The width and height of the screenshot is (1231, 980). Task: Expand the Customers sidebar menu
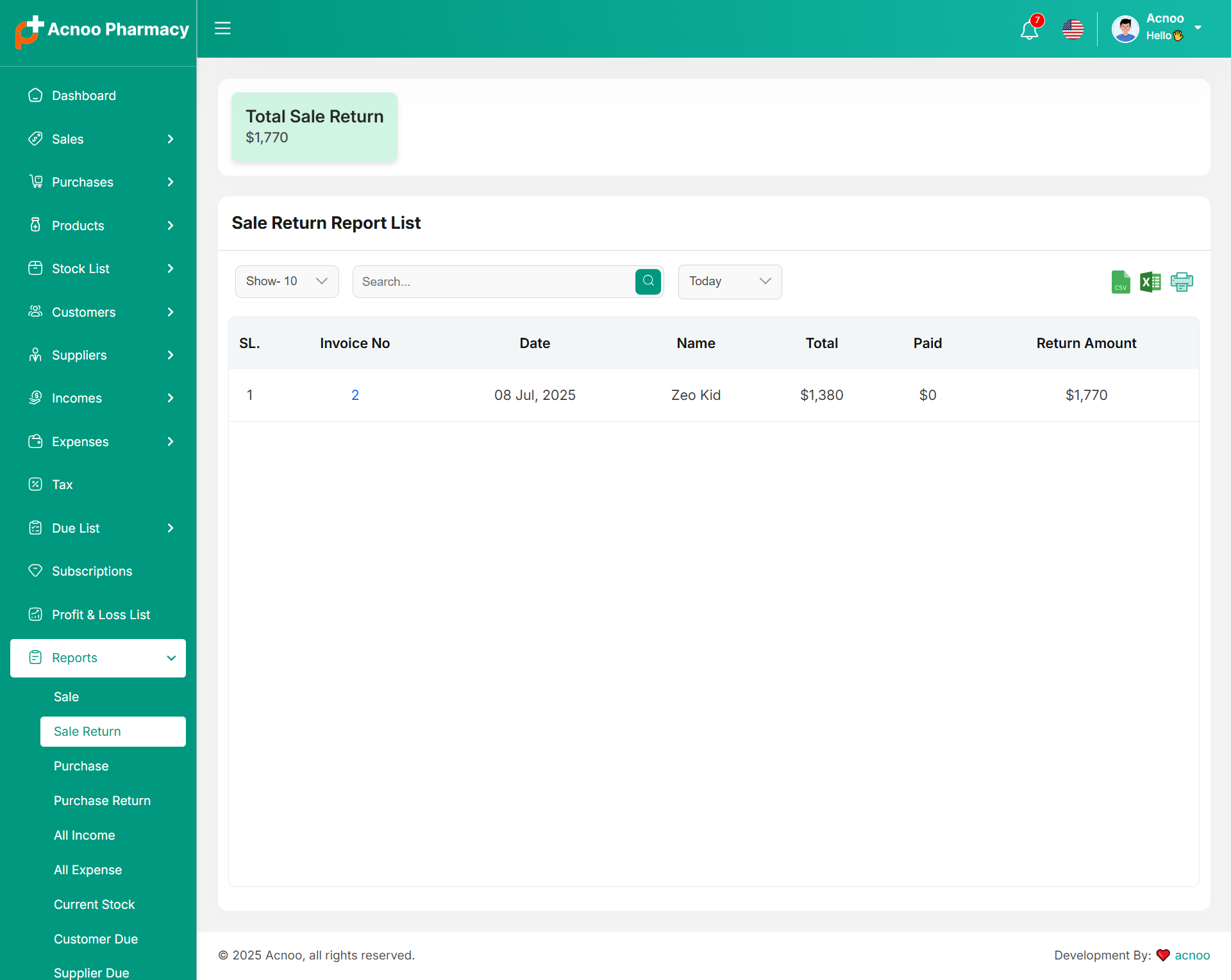(98, 312)
